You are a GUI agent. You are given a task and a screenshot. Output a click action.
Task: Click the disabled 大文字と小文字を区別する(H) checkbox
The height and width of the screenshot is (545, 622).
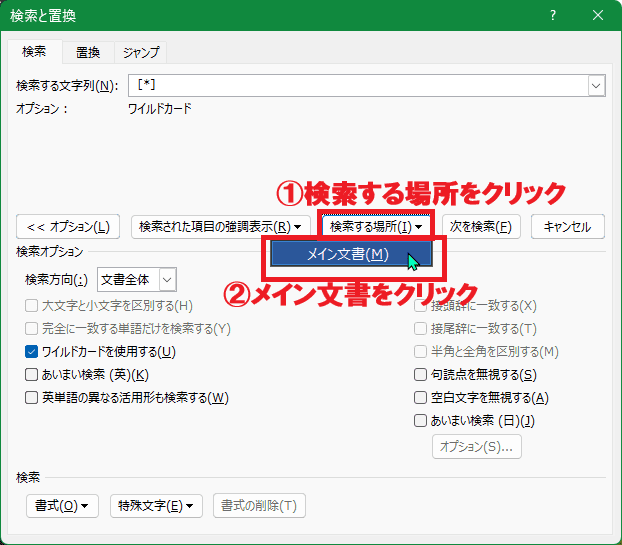tap(31, 306)
